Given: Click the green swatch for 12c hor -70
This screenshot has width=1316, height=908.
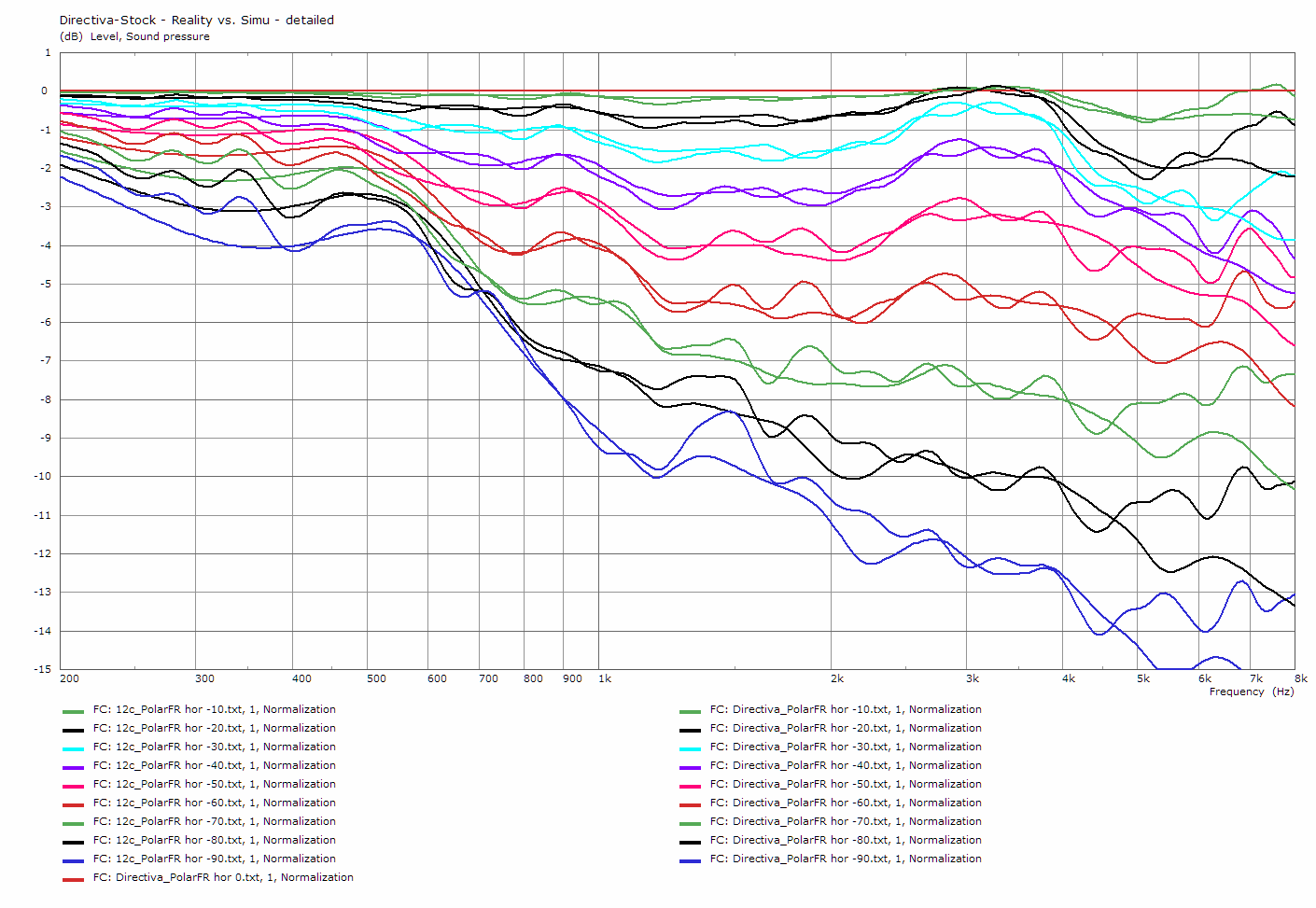Looking at the screenshot, I should (x=73, y=823).
